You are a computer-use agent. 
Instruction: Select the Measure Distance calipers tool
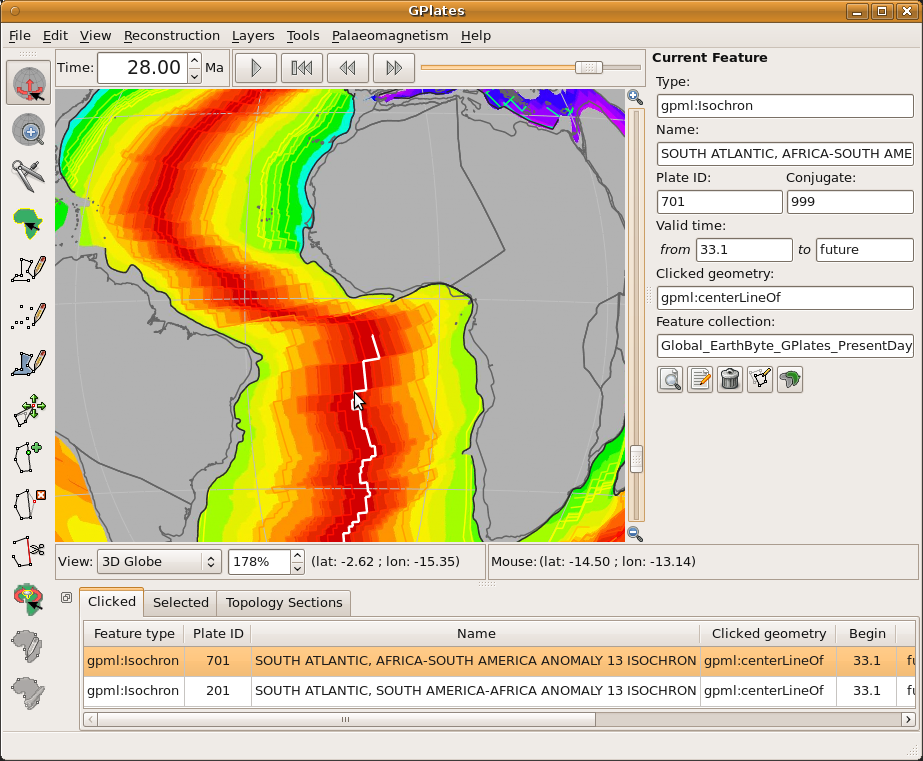click(x=28, y=175)
